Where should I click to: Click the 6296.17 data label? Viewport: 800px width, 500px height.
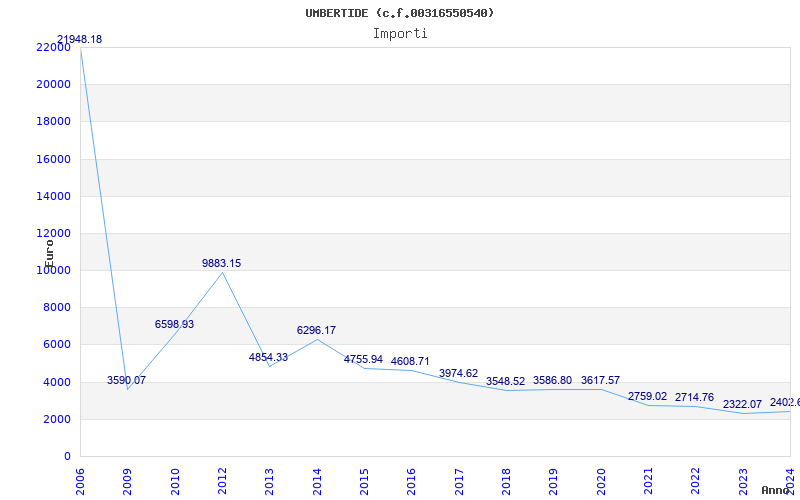tap(316, 330)
